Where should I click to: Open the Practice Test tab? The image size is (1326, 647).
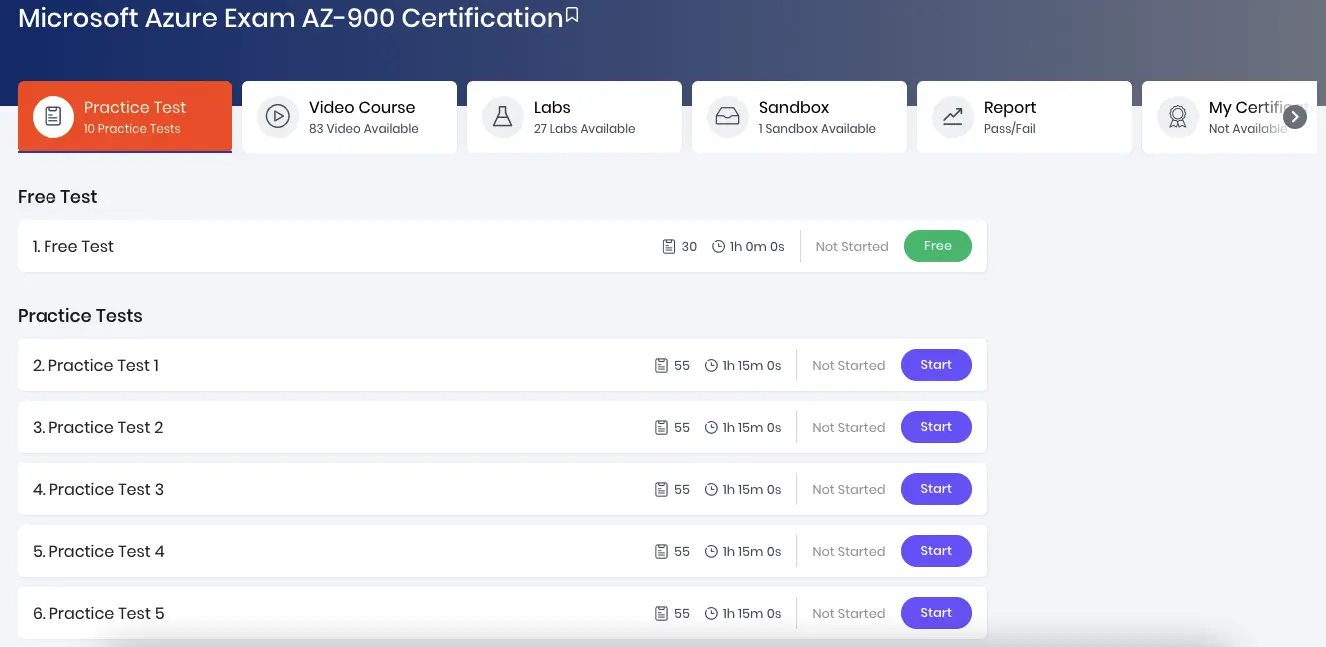125,117
